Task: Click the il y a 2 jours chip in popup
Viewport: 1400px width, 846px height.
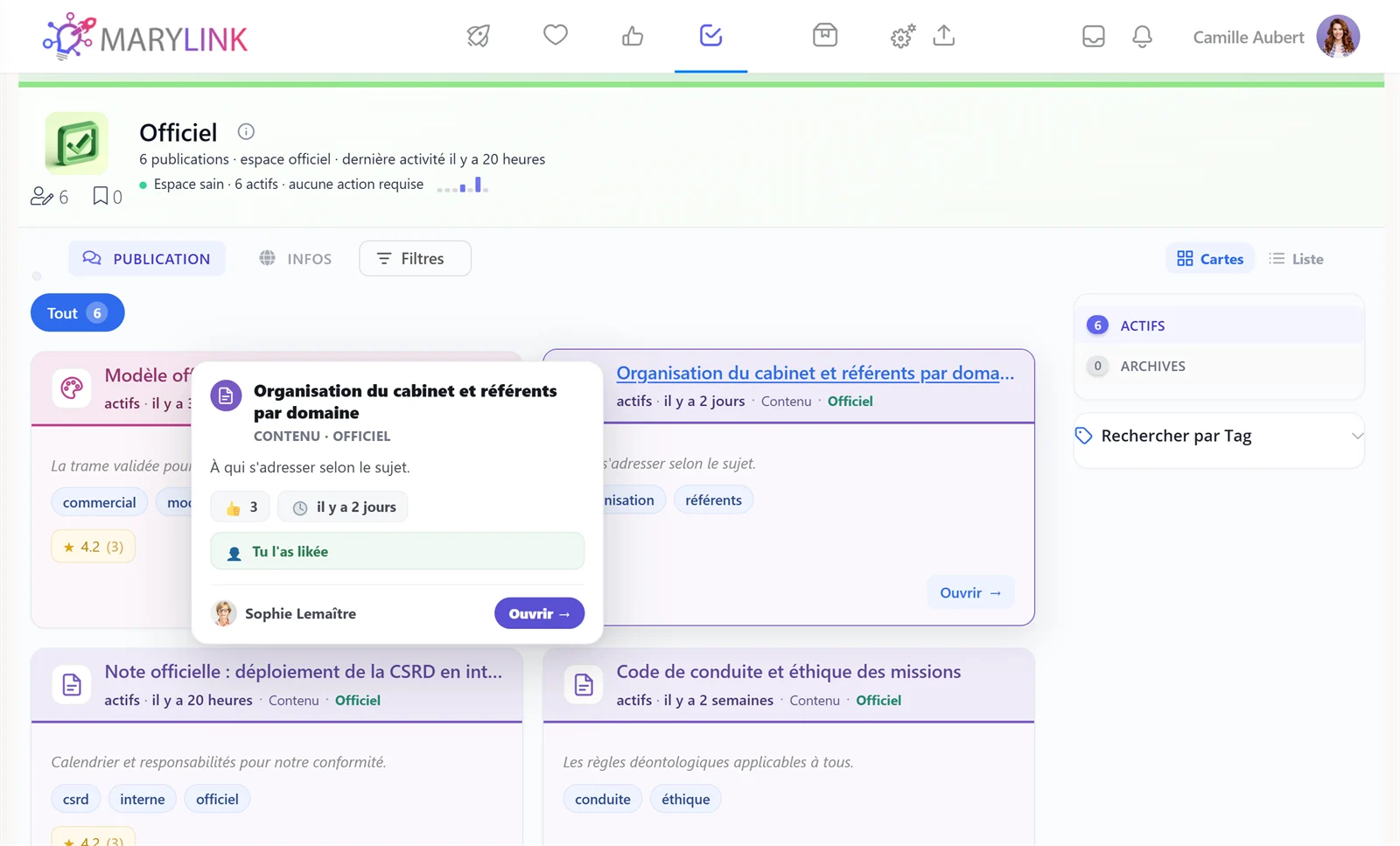Action: tap(343, 507)
